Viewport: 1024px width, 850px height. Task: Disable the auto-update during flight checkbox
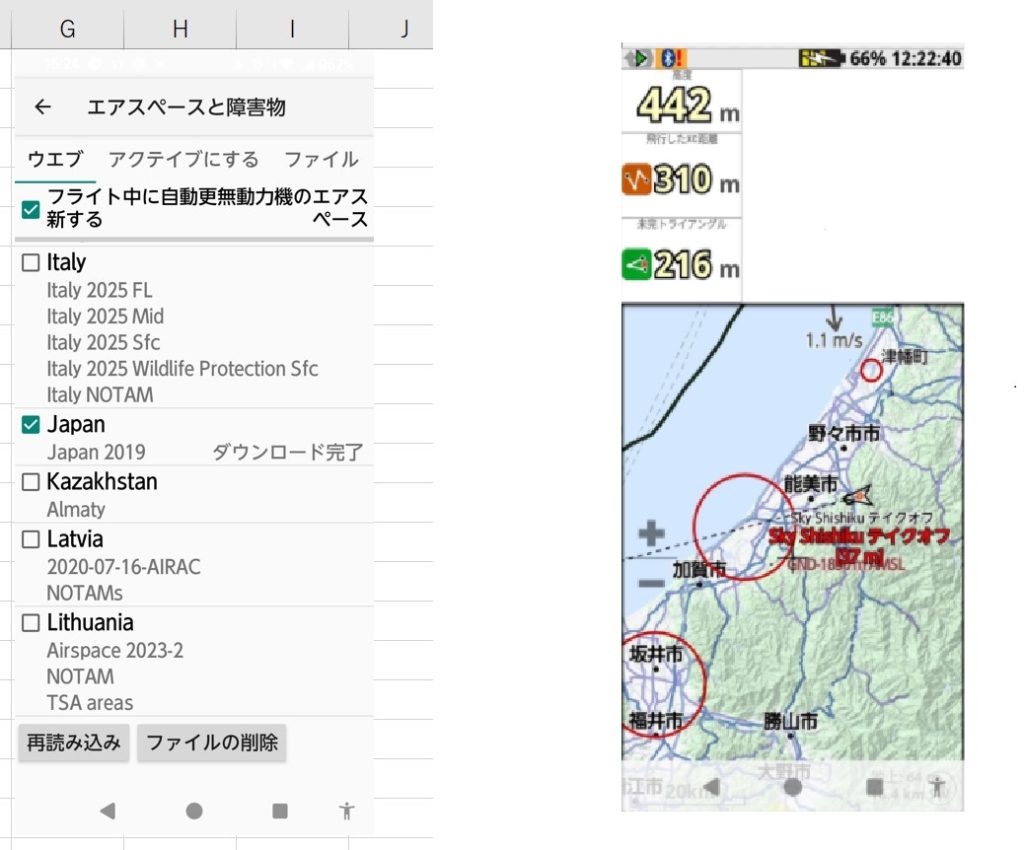click(31, 209)
